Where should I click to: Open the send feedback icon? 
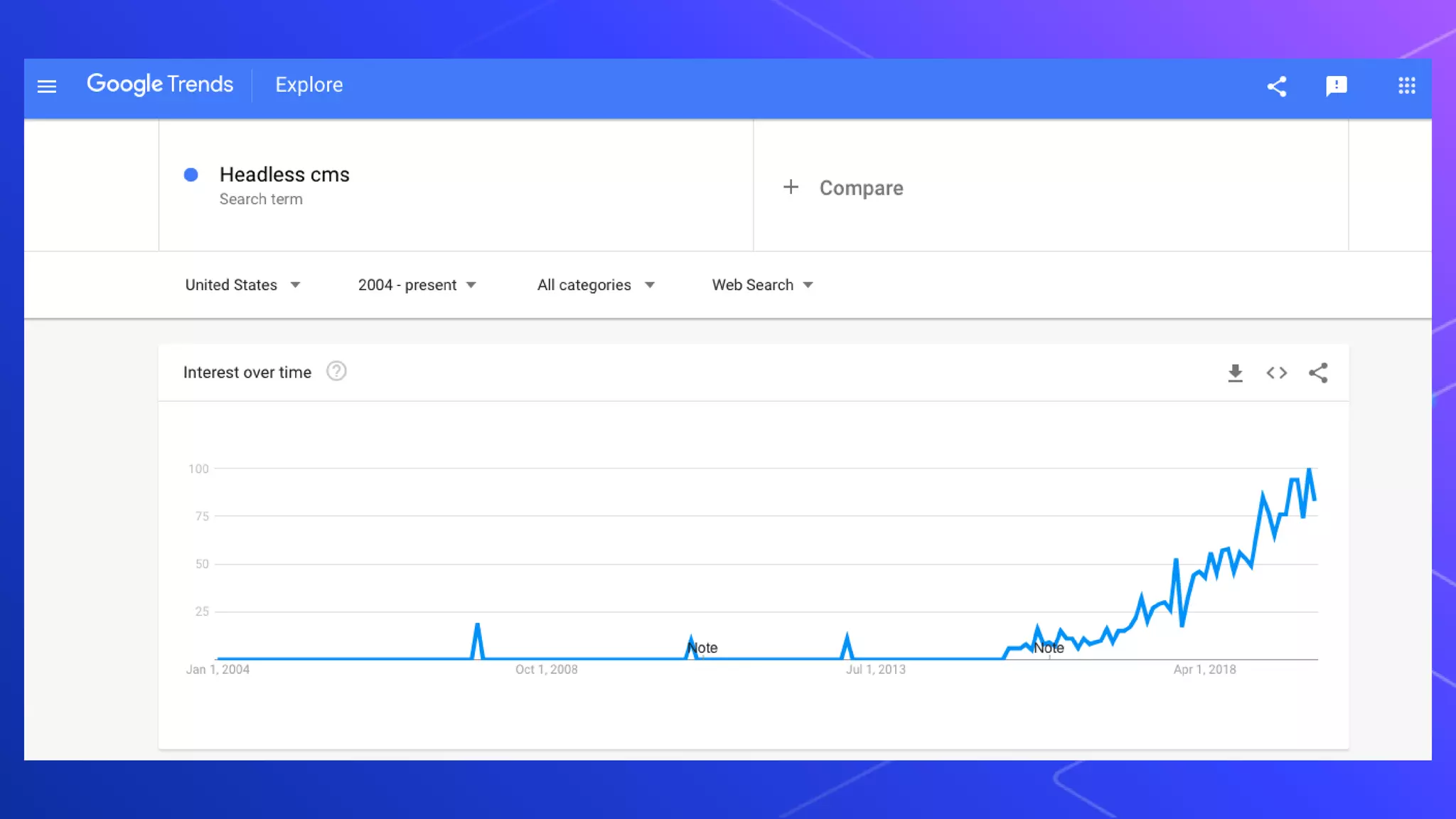(x=1336, y=86)
